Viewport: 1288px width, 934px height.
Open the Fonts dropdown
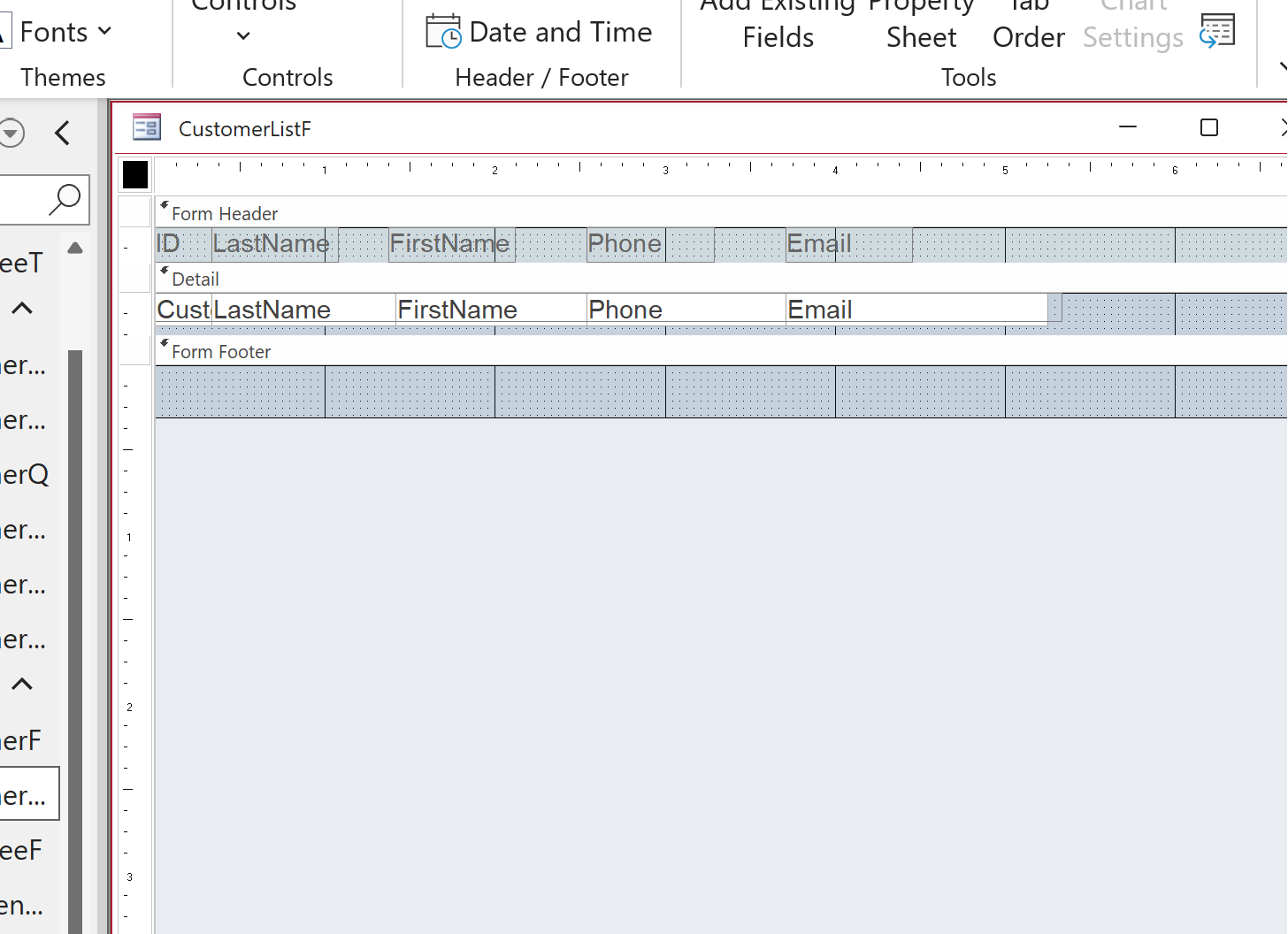point(65,32)
